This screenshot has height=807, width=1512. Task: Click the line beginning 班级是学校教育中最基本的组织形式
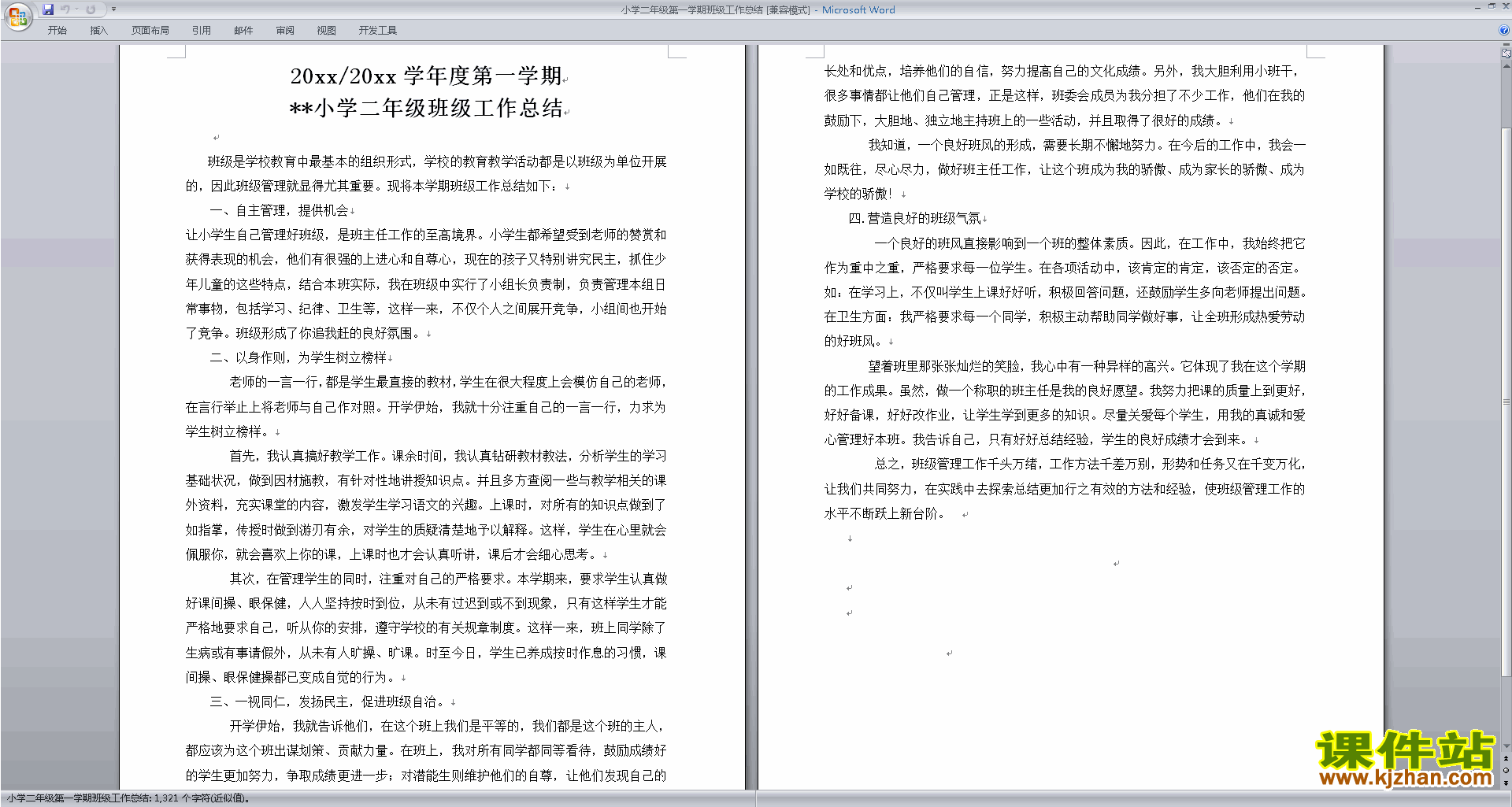click(437, 162)
